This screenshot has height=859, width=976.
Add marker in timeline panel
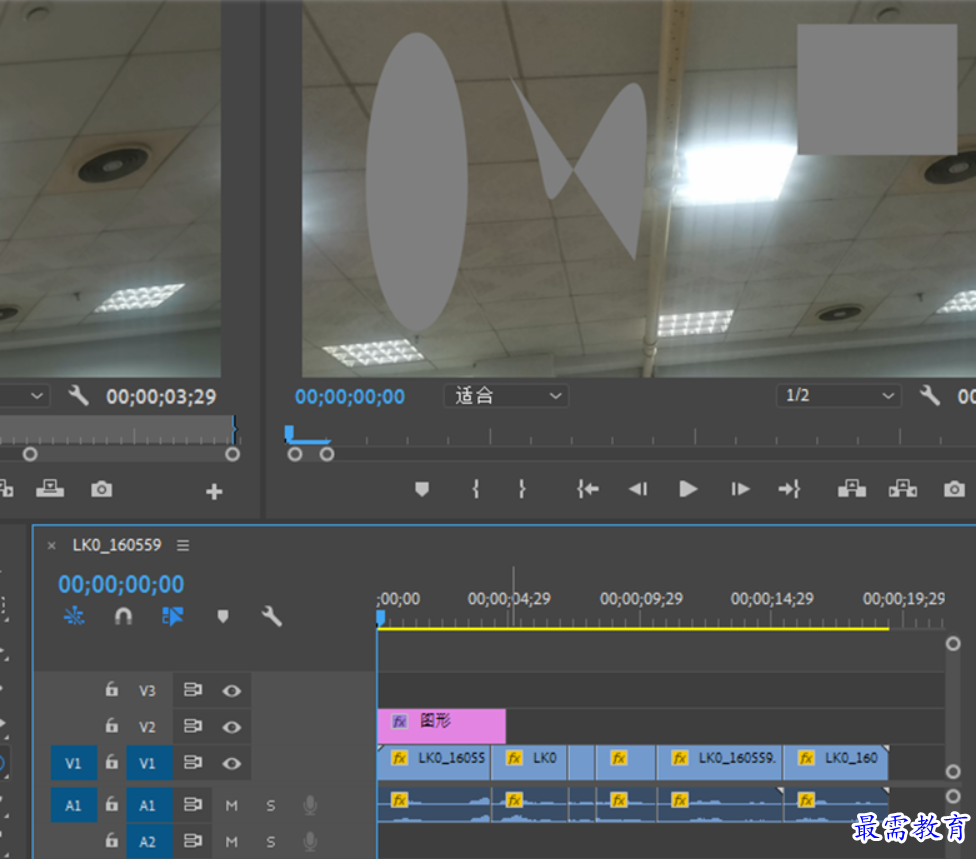point(223,616)
